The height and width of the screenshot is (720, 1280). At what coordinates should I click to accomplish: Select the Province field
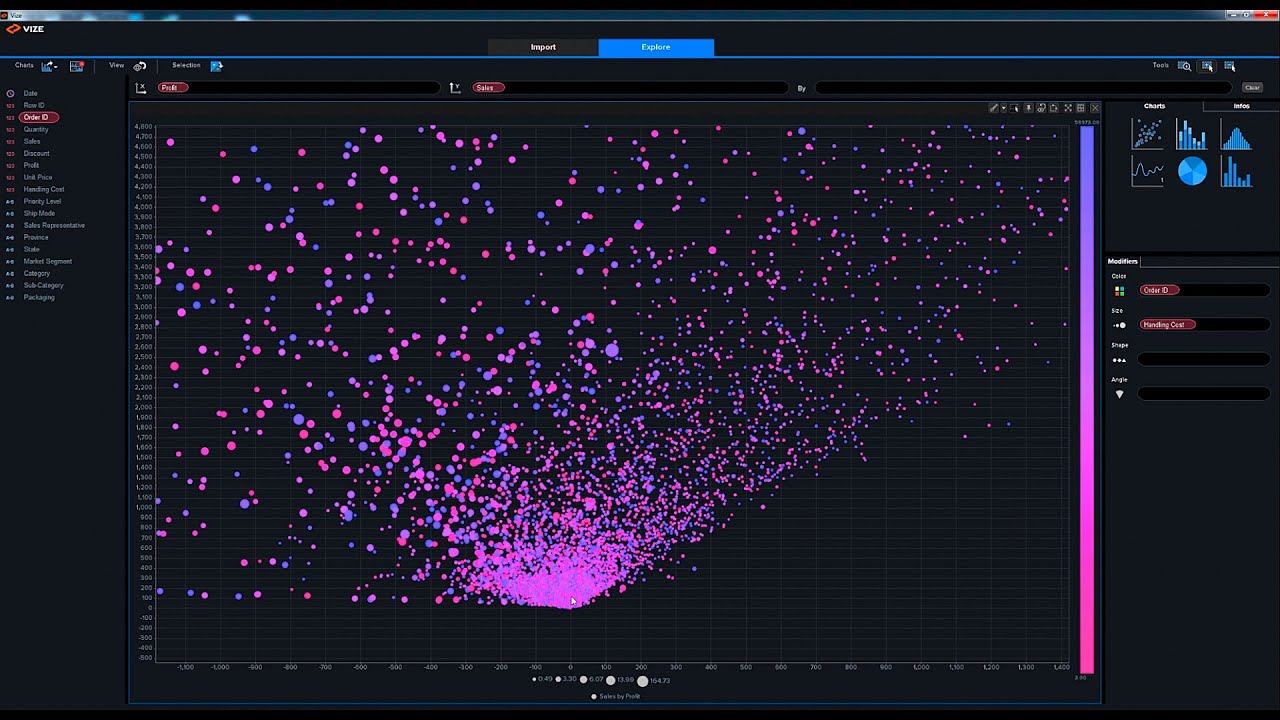pyautogui.click(x=36, y=238)
